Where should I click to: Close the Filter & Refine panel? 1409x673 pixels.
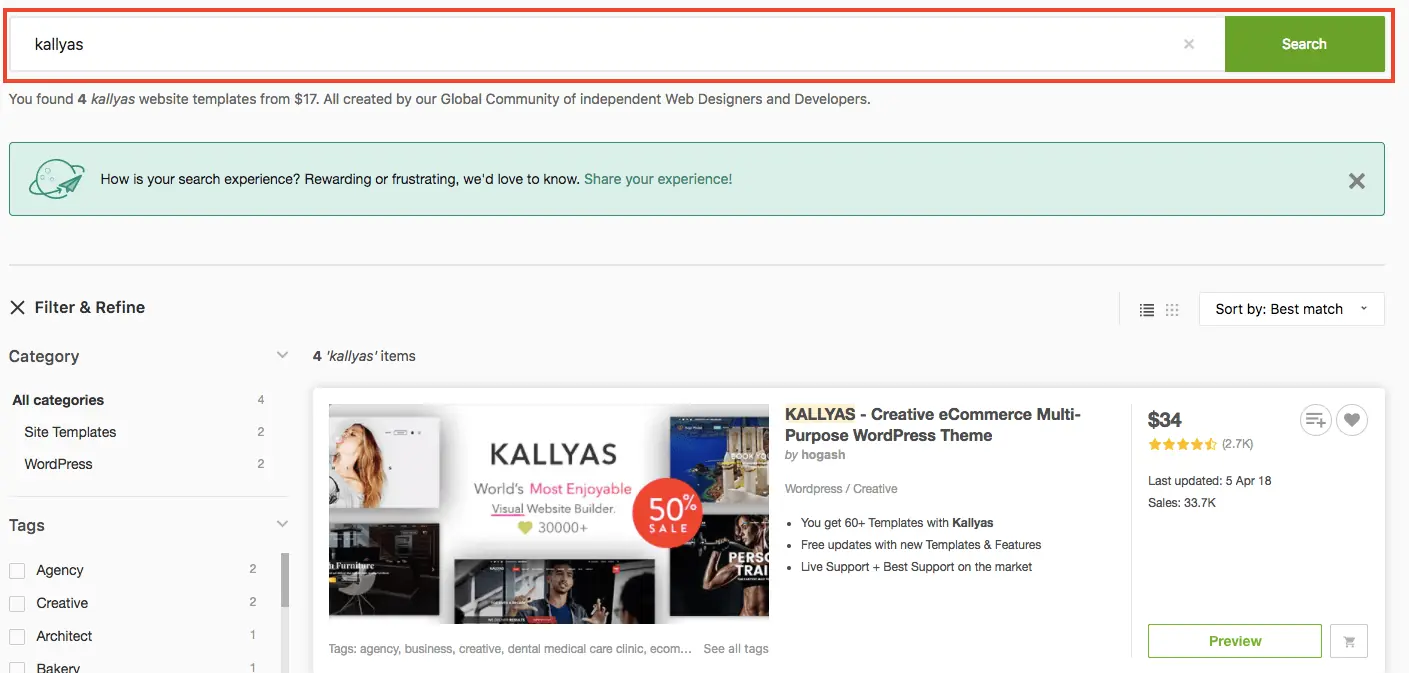pyautogui.click(x=17, y=308)
